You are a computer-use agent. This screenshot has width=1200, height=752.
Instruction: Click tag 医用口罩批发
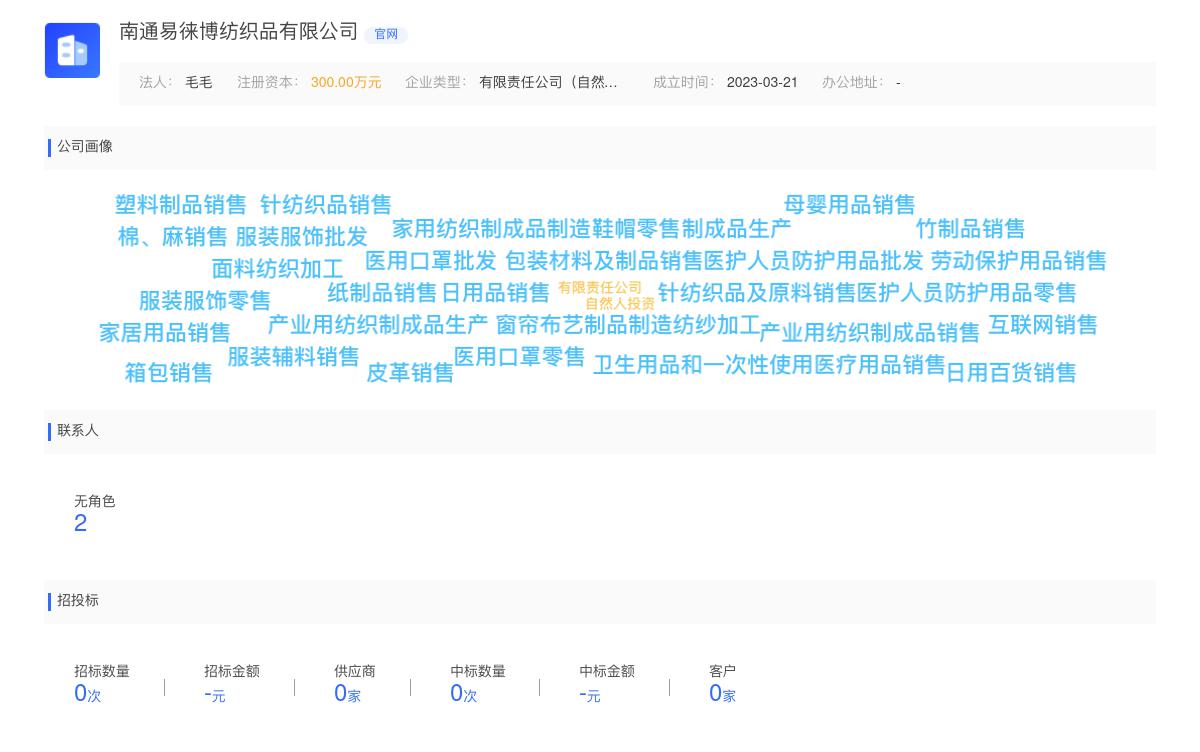(431, 261)
